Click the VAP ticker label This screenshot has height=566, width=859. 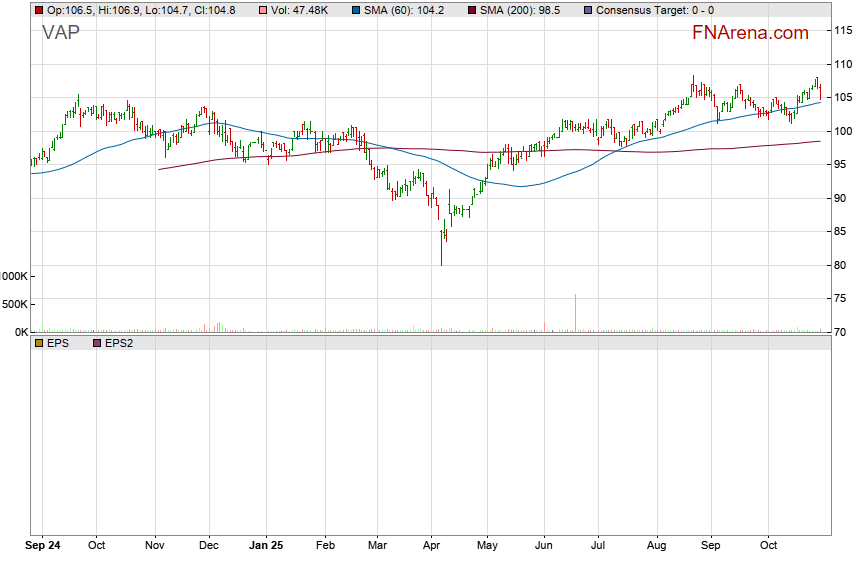tap(61, 33)
